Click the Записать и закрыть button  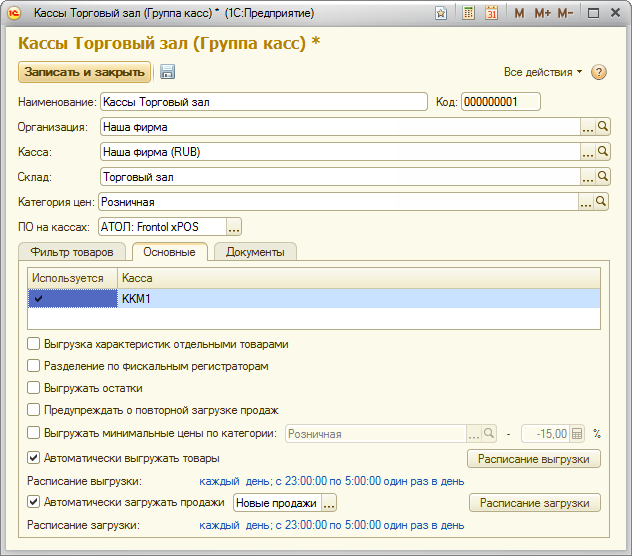[x=84, y=72]
